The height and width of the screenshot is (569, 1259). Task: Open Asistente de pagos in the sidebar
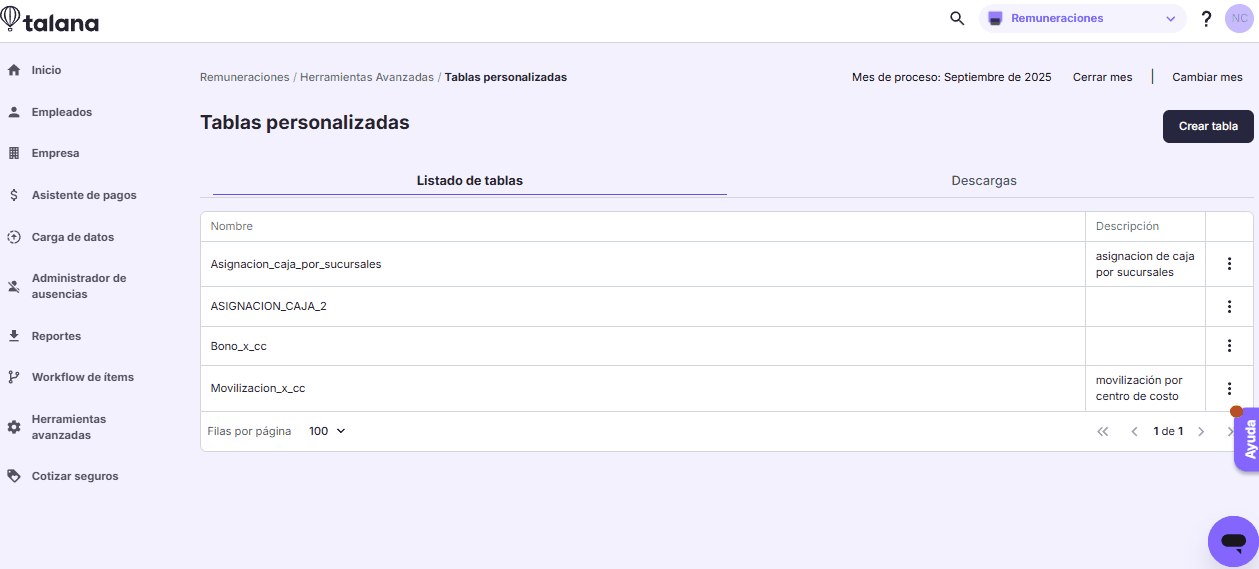click(83, 195)
